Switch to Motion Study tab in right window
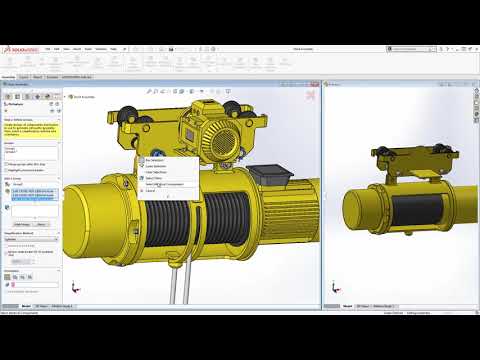Screen dimensions: 480x360 pyautogui.click(x=383, y=306)
